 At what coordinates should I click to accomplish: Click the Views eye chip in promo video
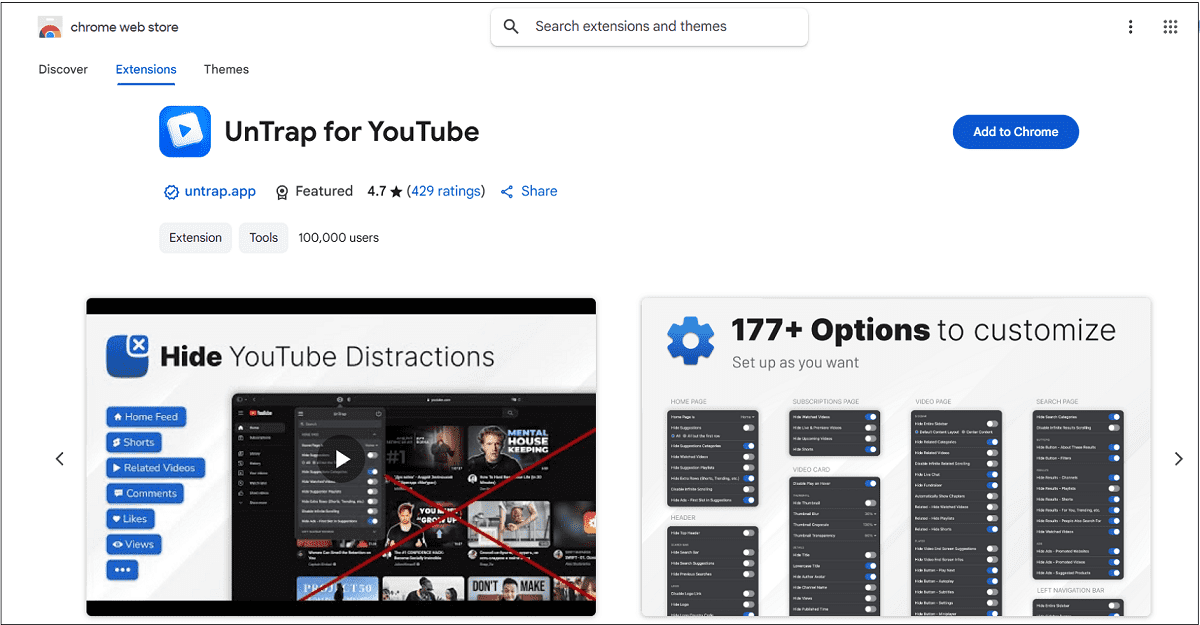coord(134,544)
